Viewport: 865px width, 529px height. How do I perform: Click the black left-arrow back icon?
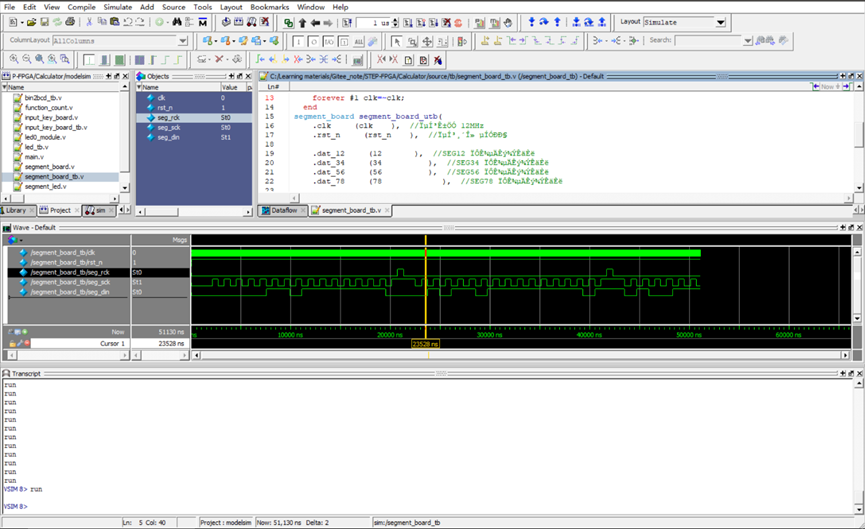coord(315,23)
